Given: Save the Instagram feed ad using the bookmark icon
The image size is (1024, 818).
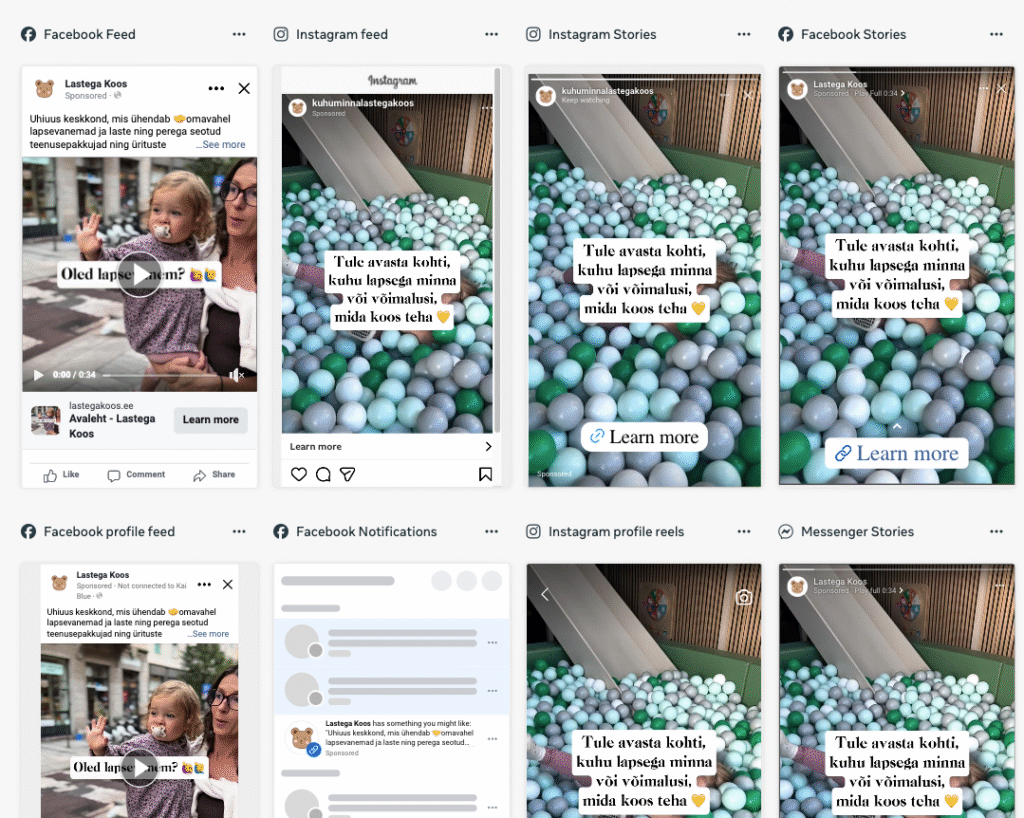Looking at the screenshot, I should click(x=485, y=473).
